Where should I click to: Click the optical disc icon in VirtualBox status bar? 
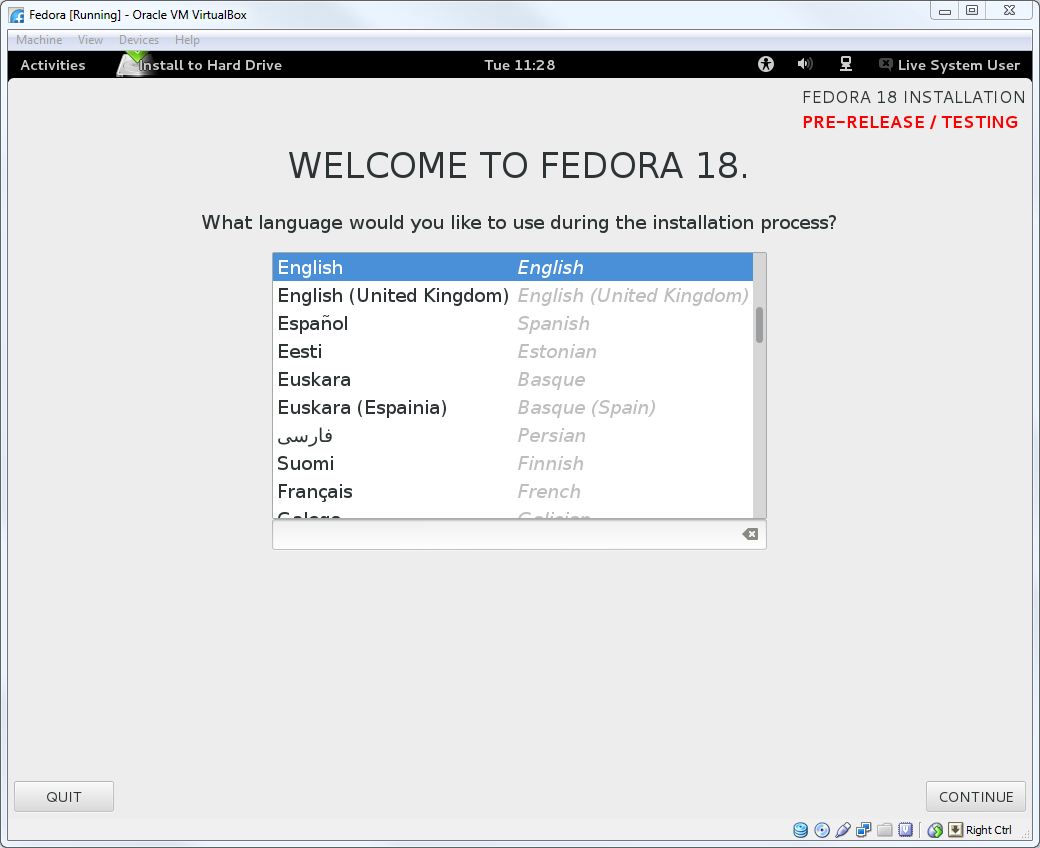[822, 829]
